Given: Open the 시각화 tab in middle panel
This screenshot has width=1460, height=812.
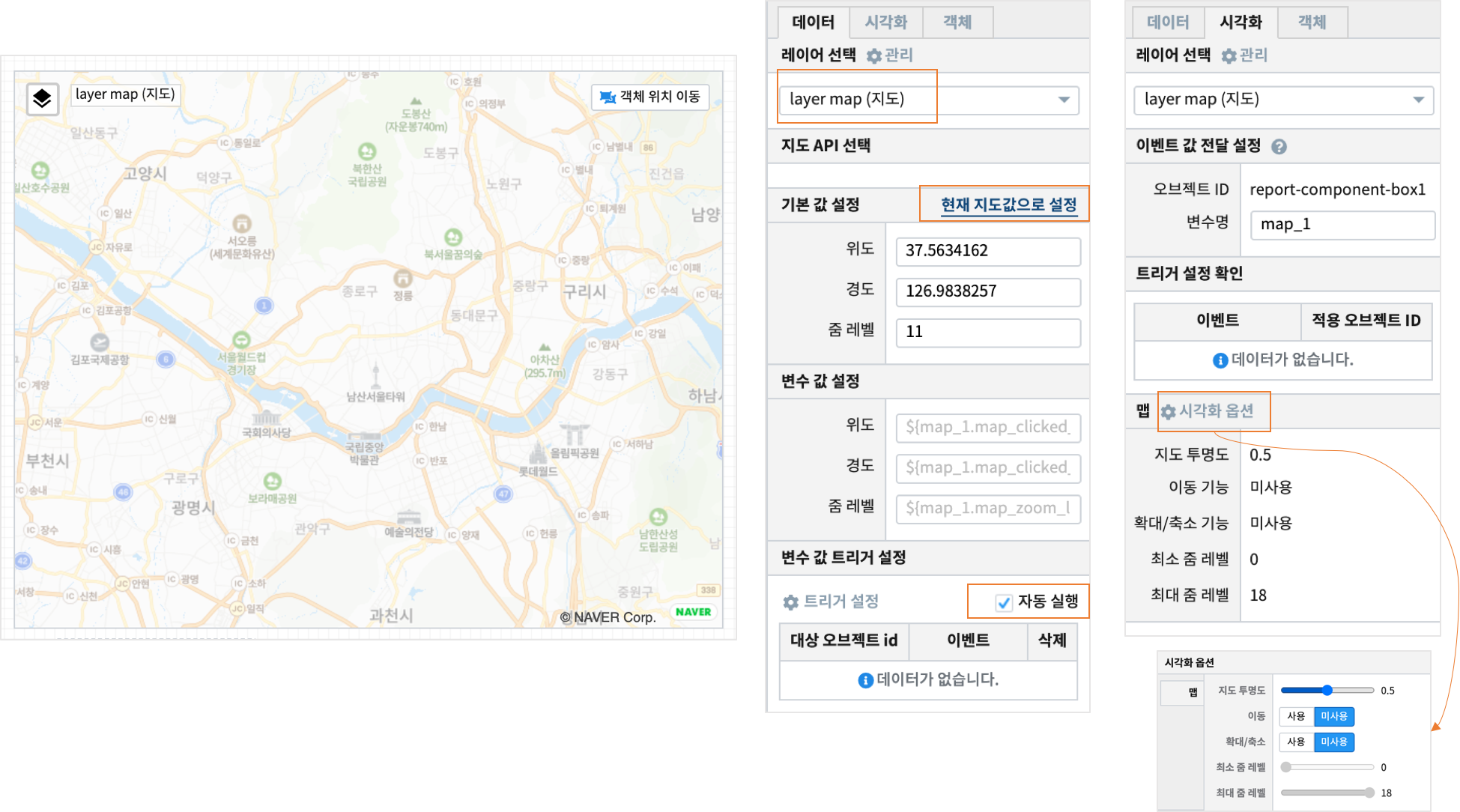Looking at the screenshot, I should [885, 22].
